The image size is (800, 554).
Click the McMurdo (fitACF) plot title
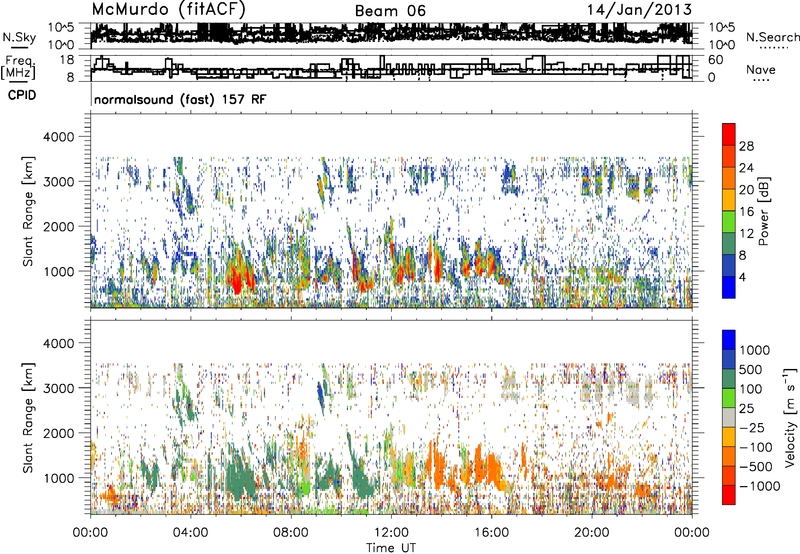coord(168,10)
